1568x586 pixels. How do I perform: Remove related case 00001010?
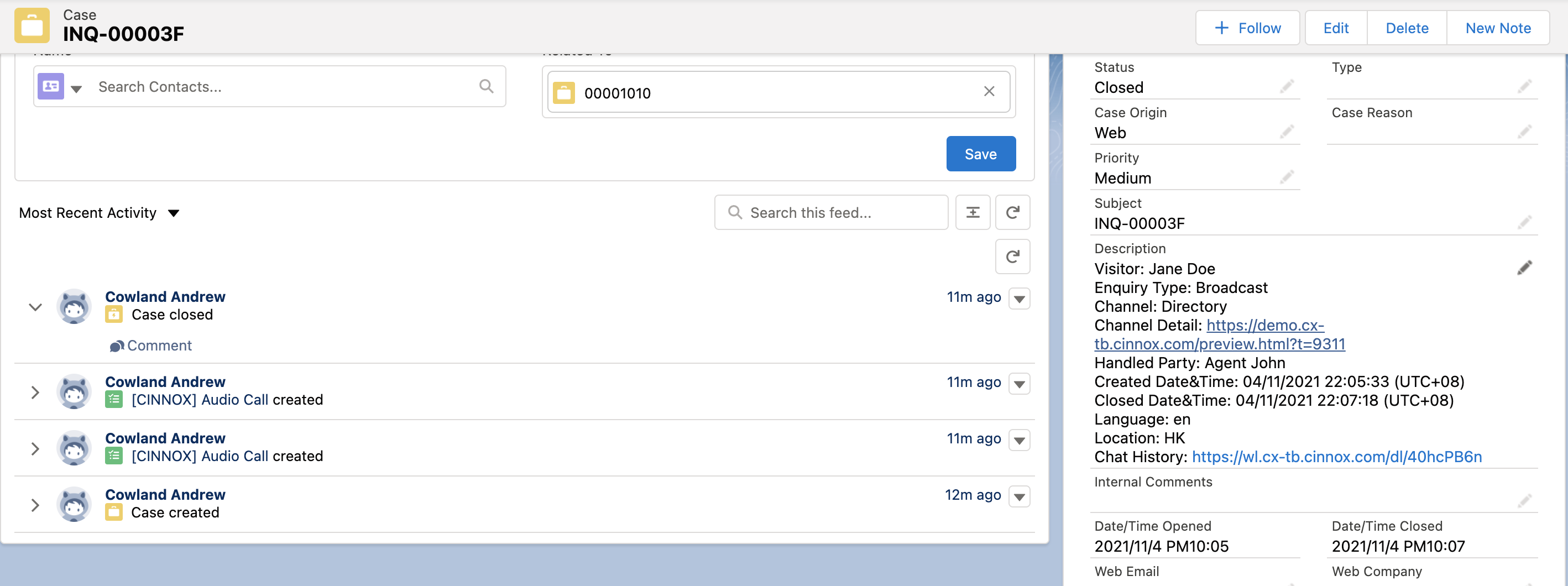[989, 92]
